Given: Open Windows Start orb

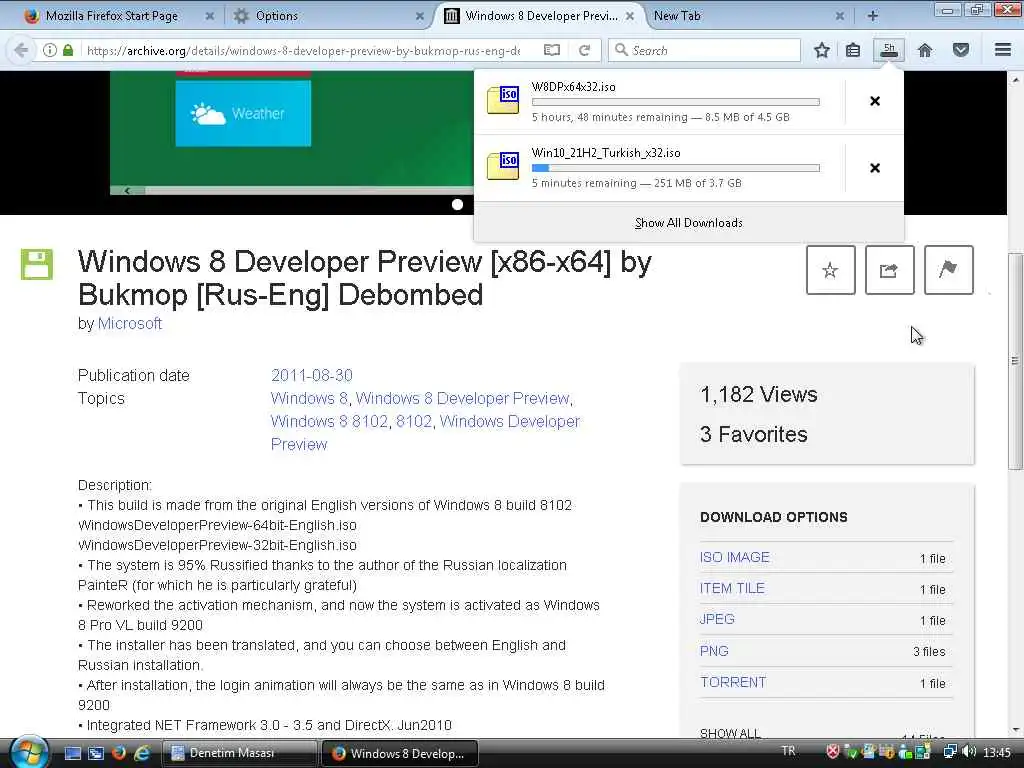Looking at the screenshot, I should pyautogui.click(x=29, y=752).
